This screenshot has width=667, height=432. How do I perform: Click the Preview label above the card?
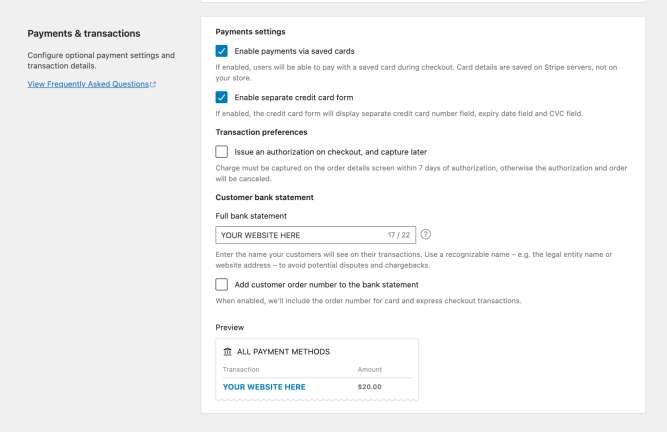pyautogui.click(x=230, y=327)
